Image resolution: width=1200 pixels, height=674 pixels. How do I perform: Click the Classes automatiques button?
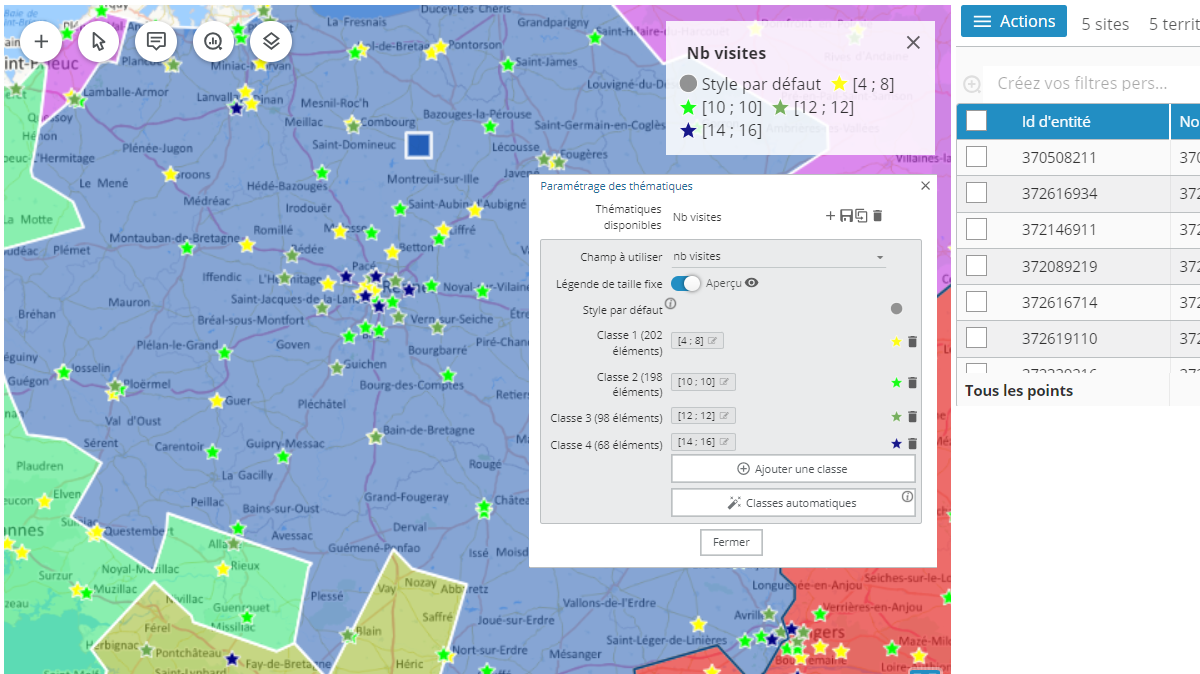(793, 503)
